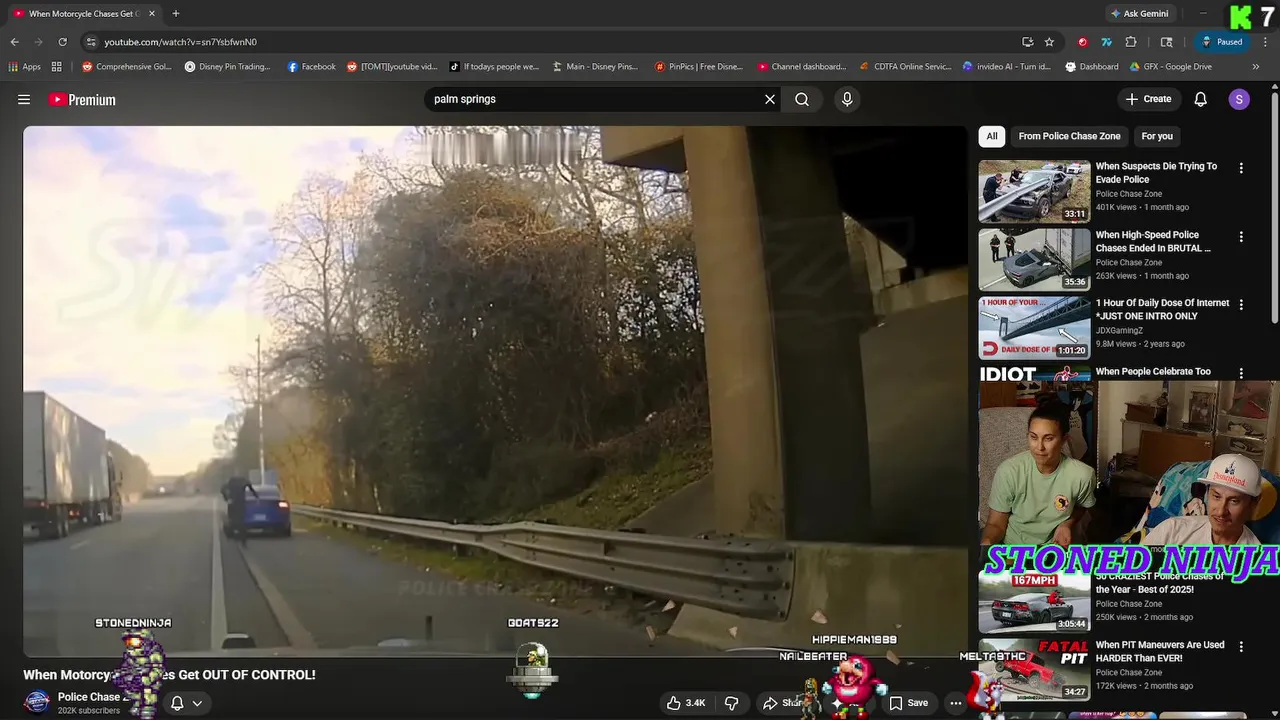Select the For you chip
The image size is (1280, 720).
1157,136
